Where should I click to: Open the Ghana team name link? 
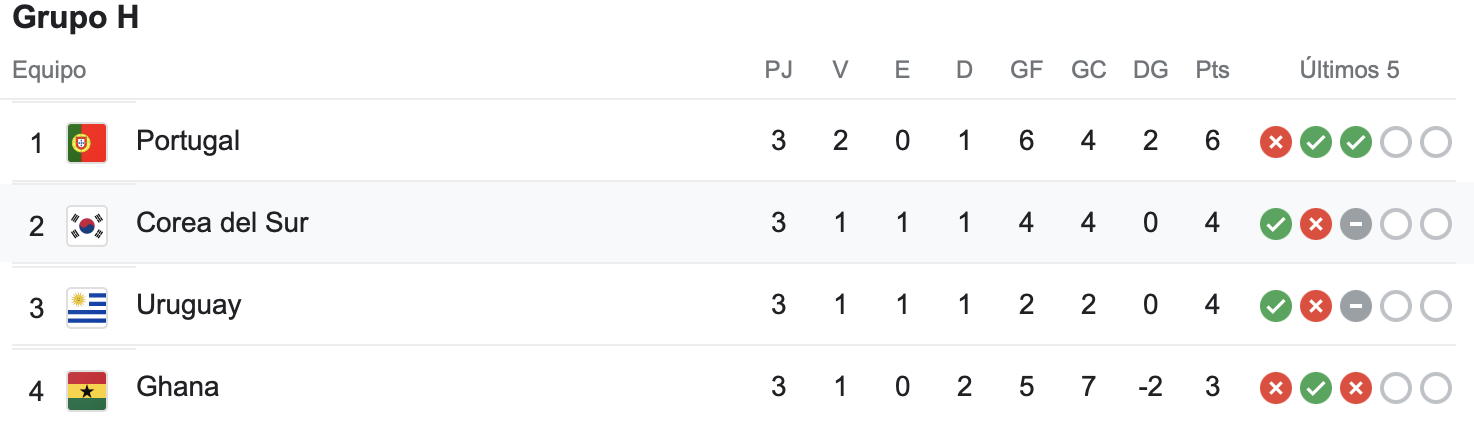pyautogui.click(x=177, y=386)
